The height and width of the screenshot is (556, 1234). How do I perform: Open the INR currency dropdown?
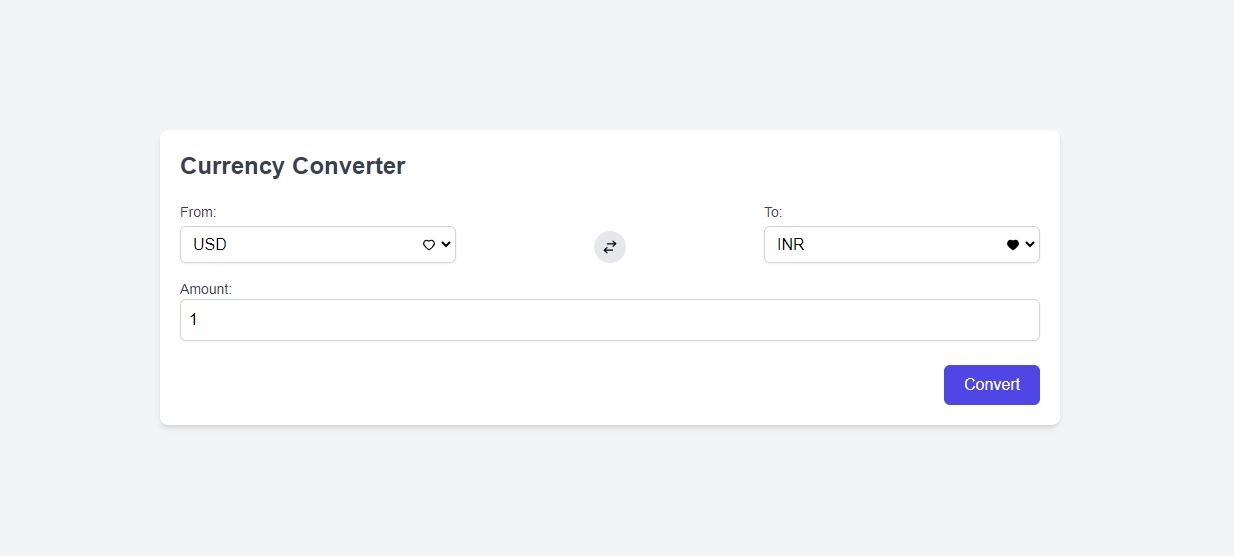tap(902, 245)
